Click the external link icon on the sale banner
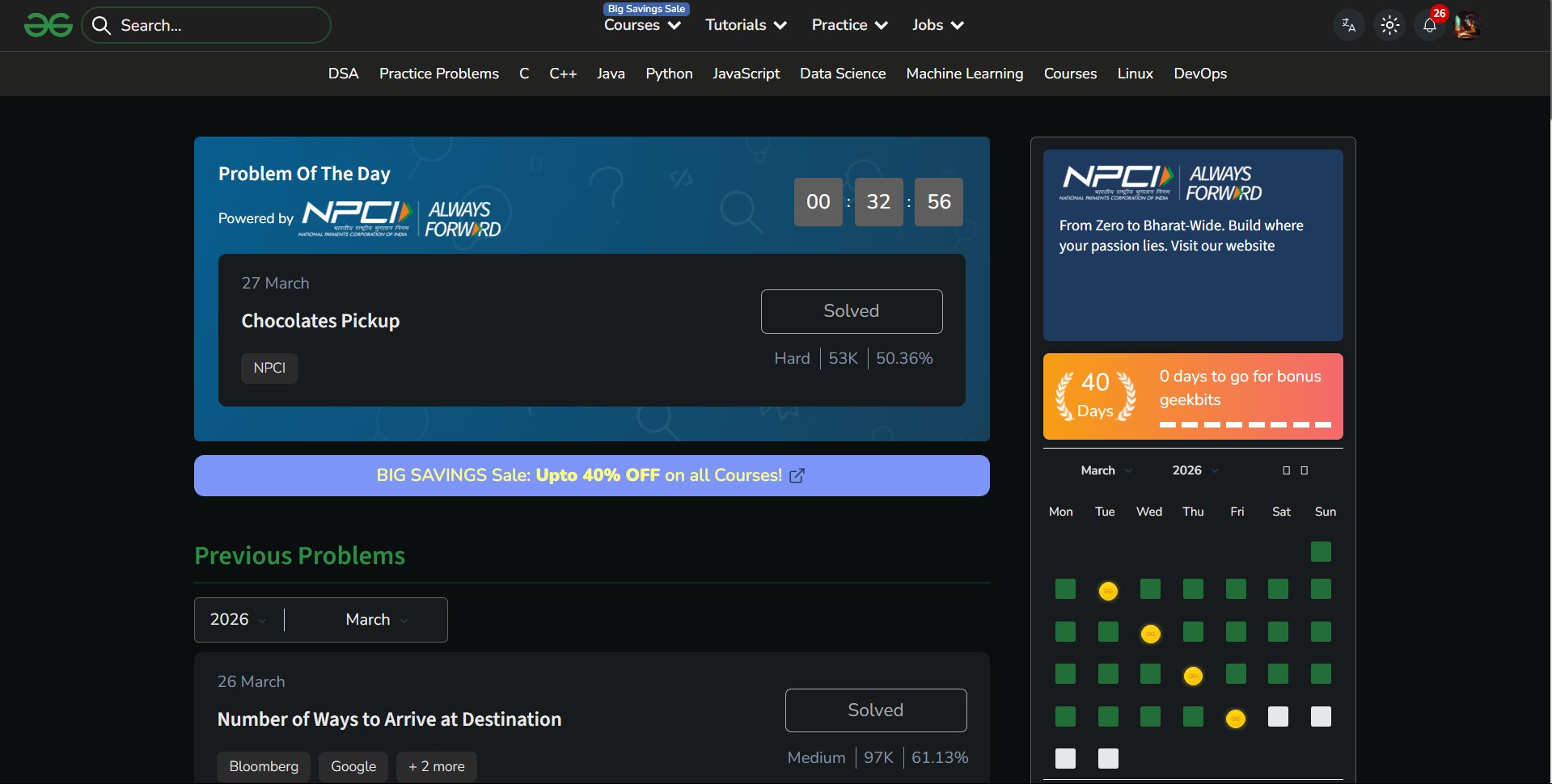Viewport: 1552px width, 784px height. click(x=797, y=475)
